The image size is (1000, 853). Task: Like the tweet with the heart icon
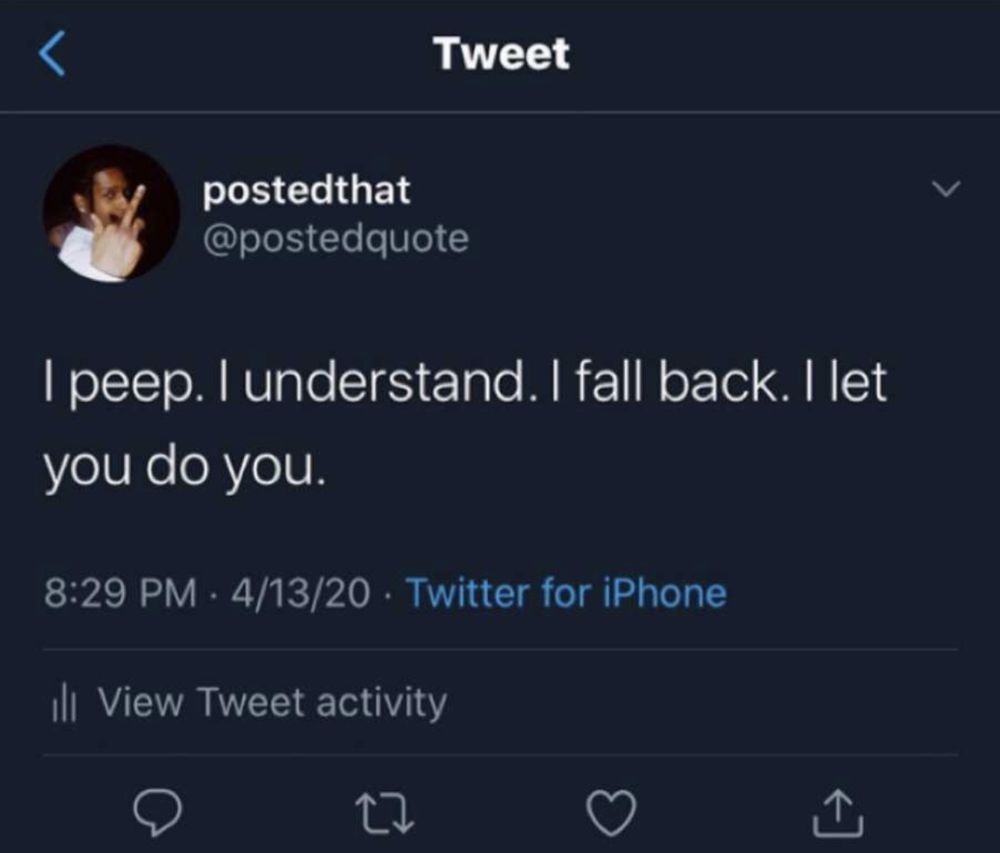pyautogui.click(x=612, y=812)
